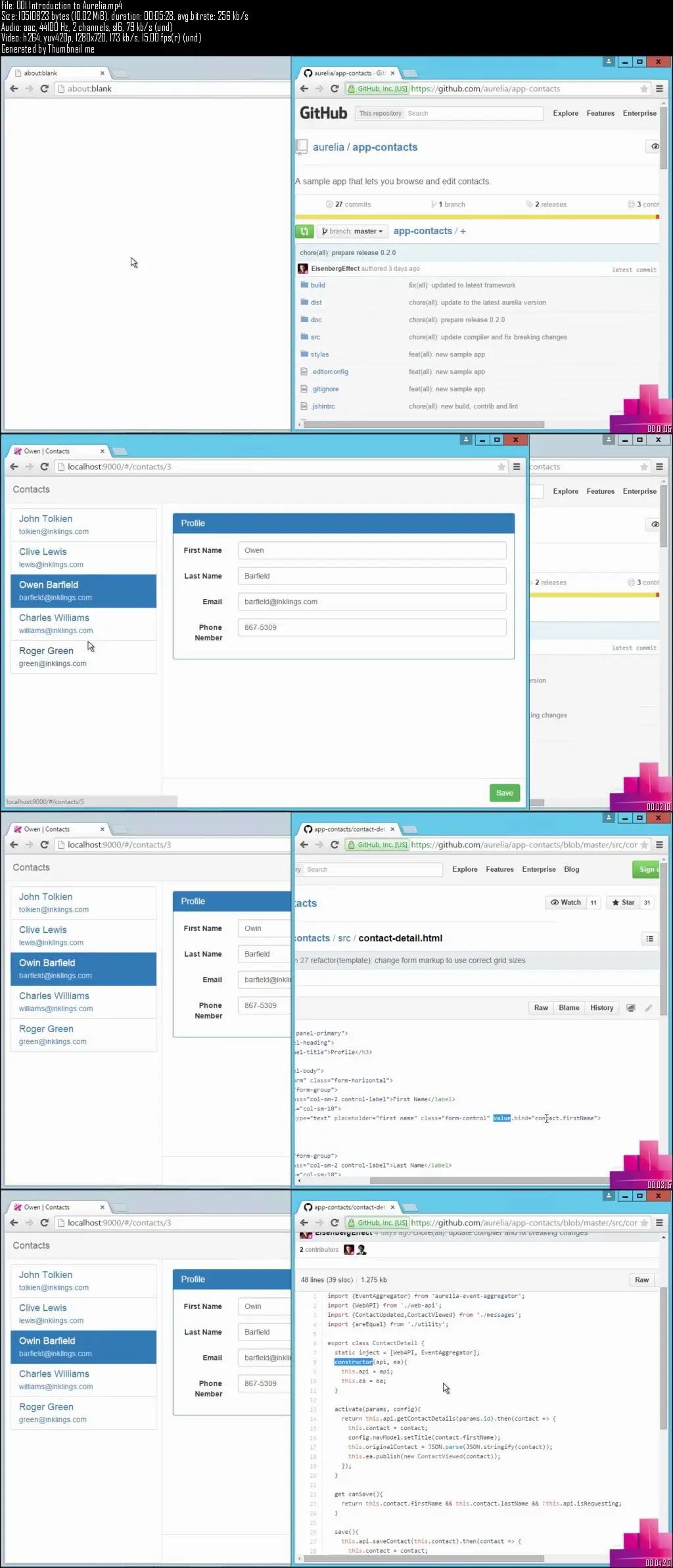This screenshot has width=673, height=1568.
Task: Open the styles folder
Action: tap(320, 354)
